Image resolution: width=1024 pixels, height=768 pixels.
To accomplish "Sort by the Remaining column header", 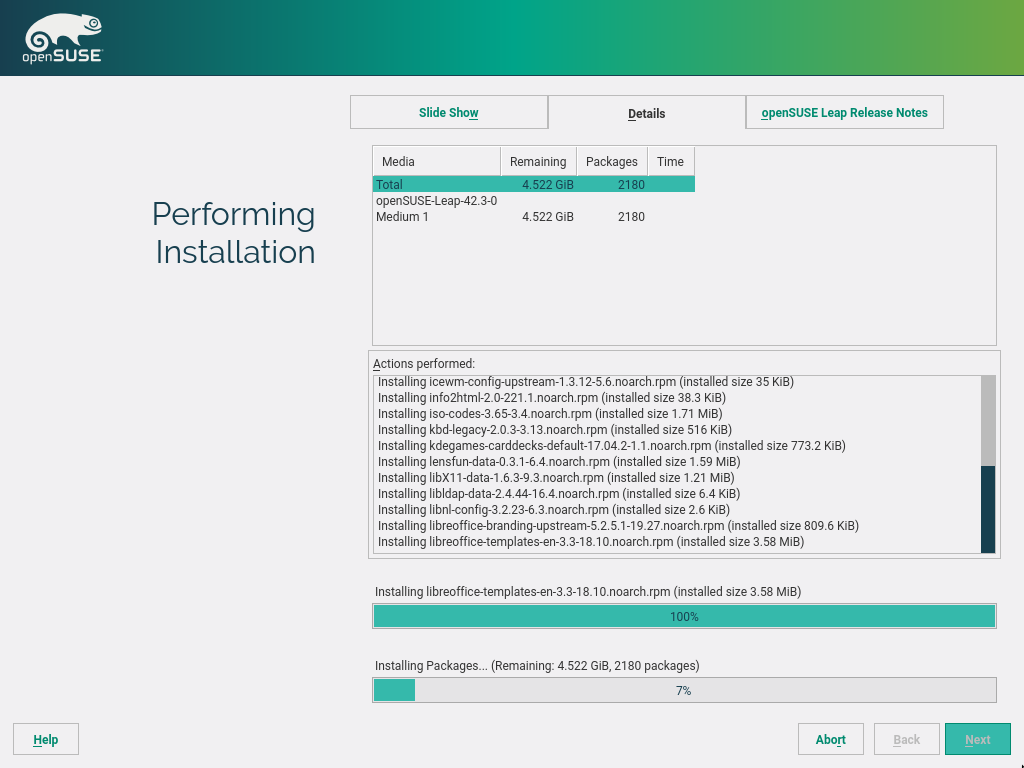I will click(538, 161).
